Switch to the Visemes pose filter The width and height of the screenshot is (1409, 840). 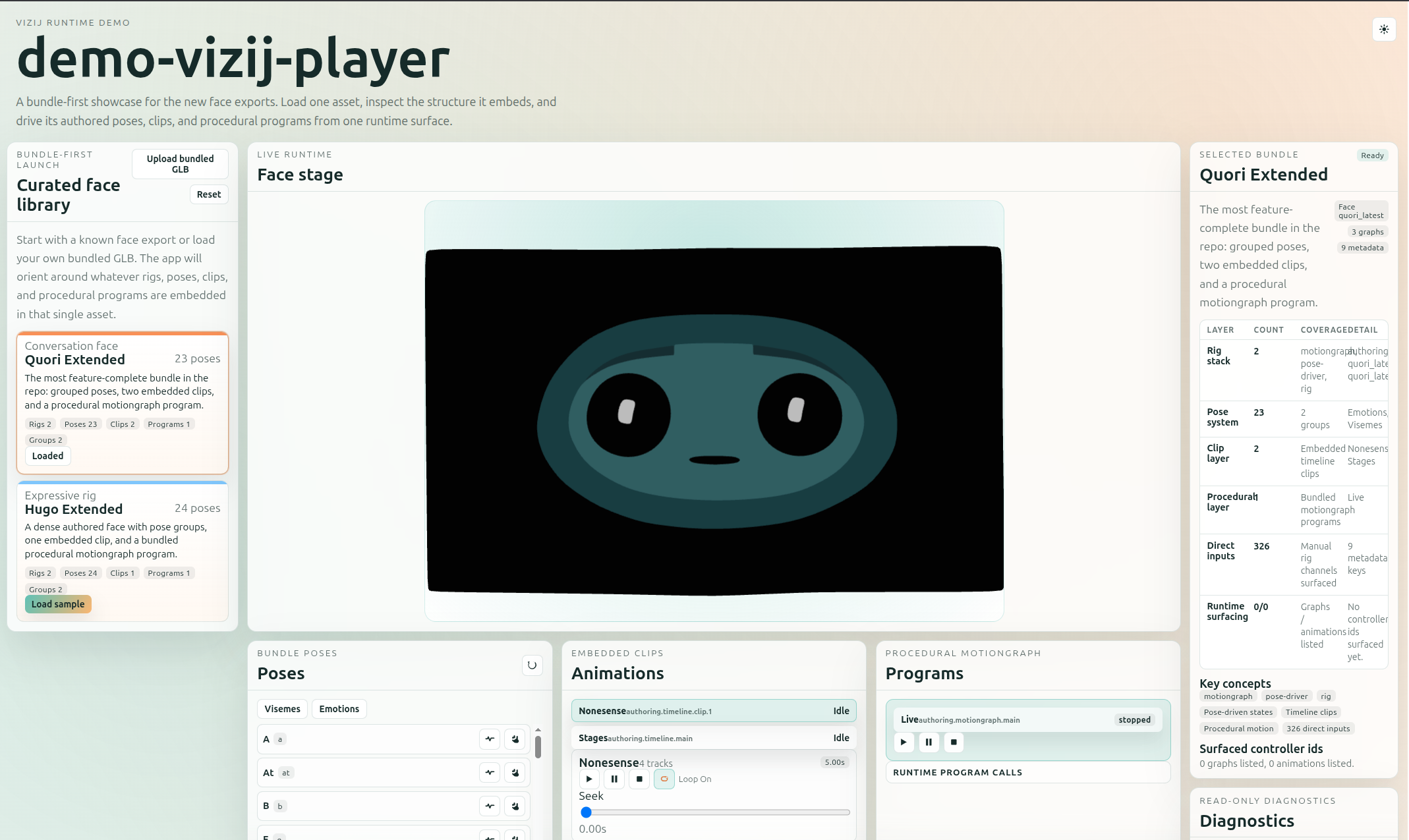(x=282, y=708)
